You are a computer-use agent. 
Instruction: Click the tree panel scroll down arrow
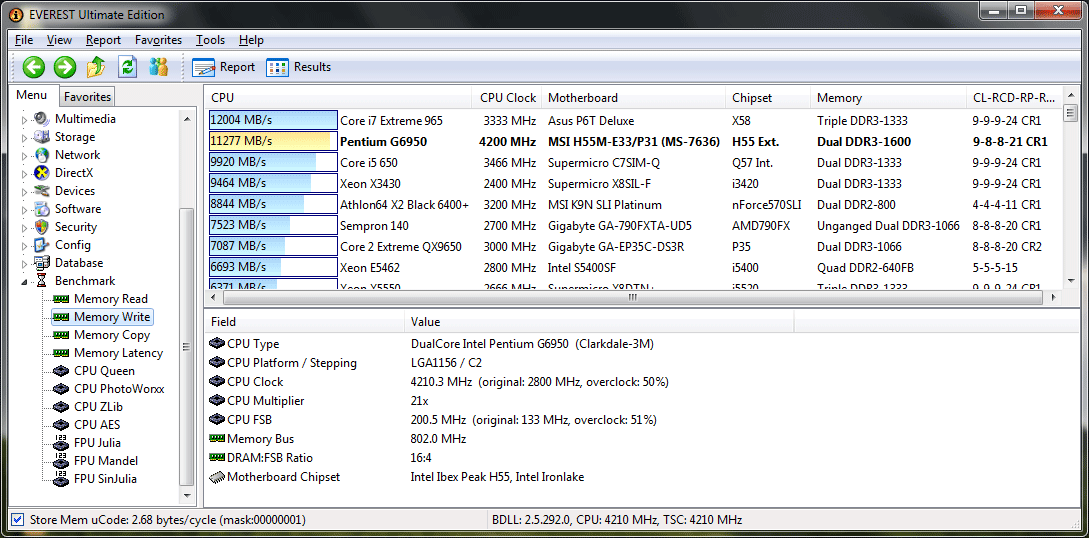(186, 496)
